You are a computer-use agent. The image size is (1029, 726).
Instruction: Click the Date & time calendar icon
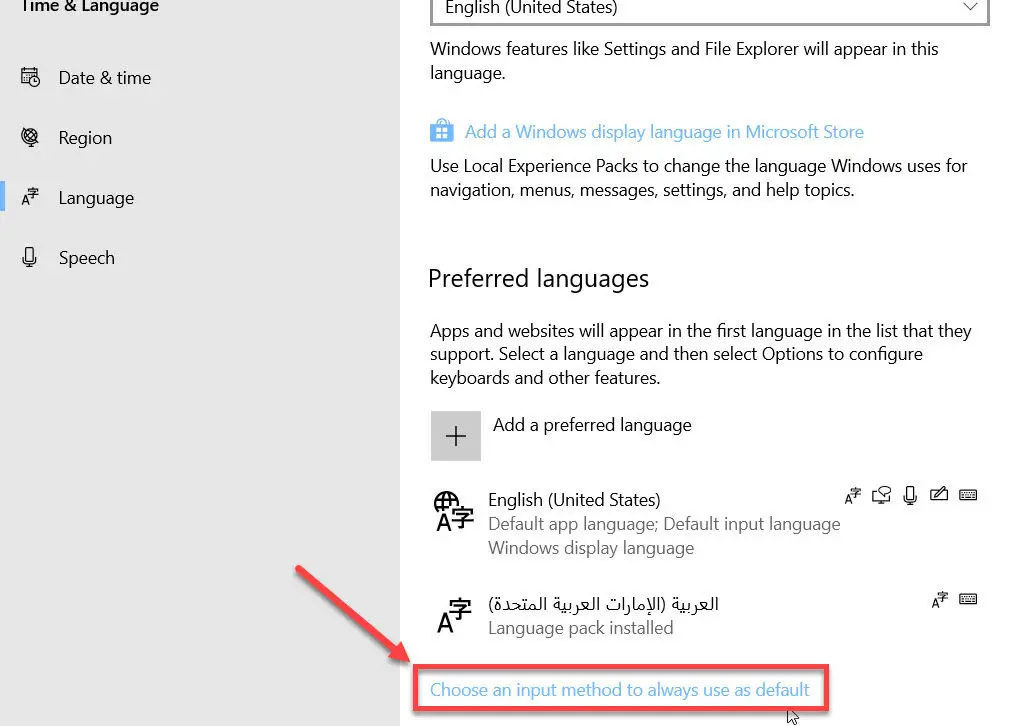pyautogui.click(x=30, y=77)
